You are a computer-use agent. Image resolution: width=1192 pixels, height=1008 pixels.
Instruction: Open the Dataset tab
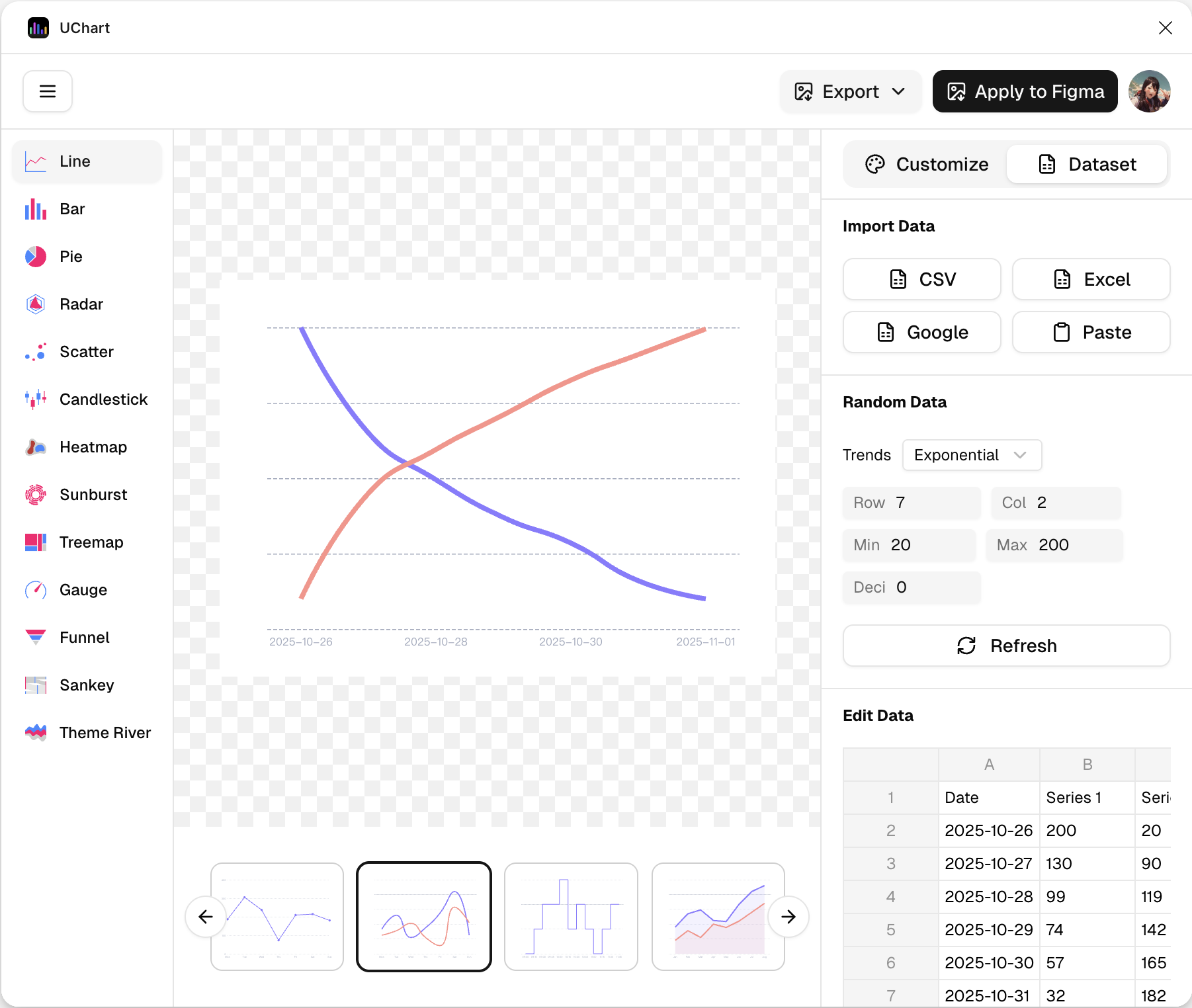pos(1087,164)
